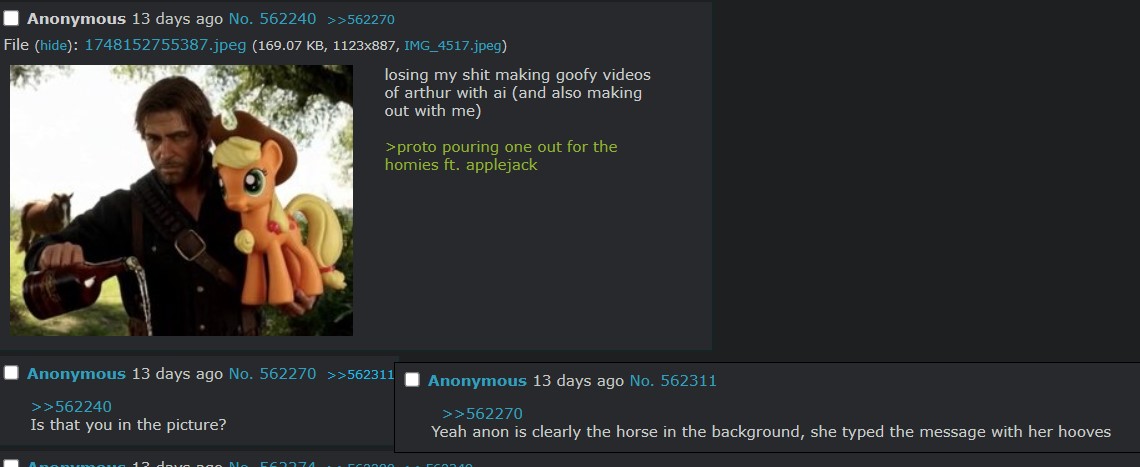The height and width of the screenshot is (467, 1140).
Task: Tick the checkbox in popup post 562311
Action: tap(412, 380)
